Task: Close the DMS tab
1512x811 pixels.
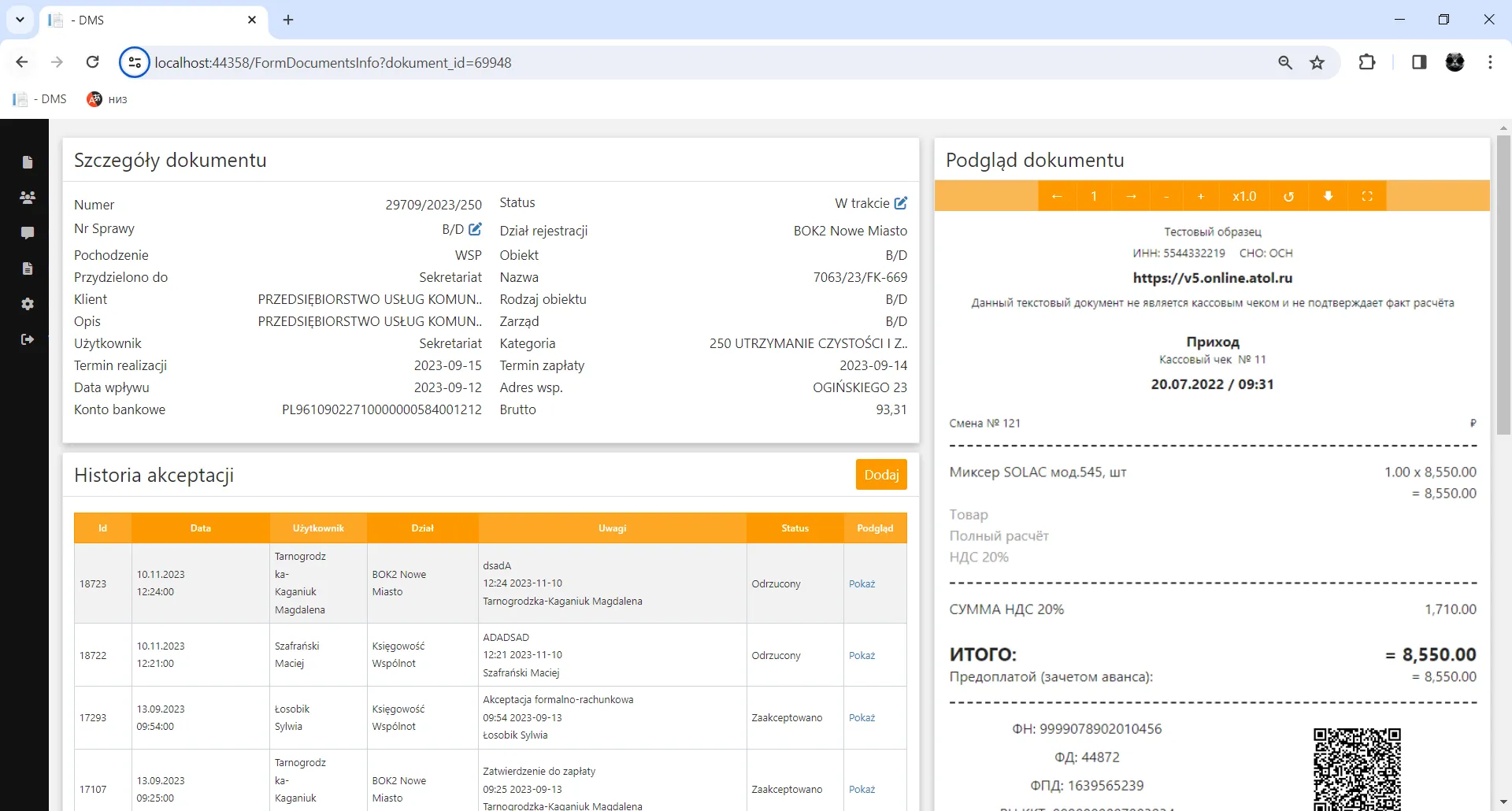Action: coord(252,20)
